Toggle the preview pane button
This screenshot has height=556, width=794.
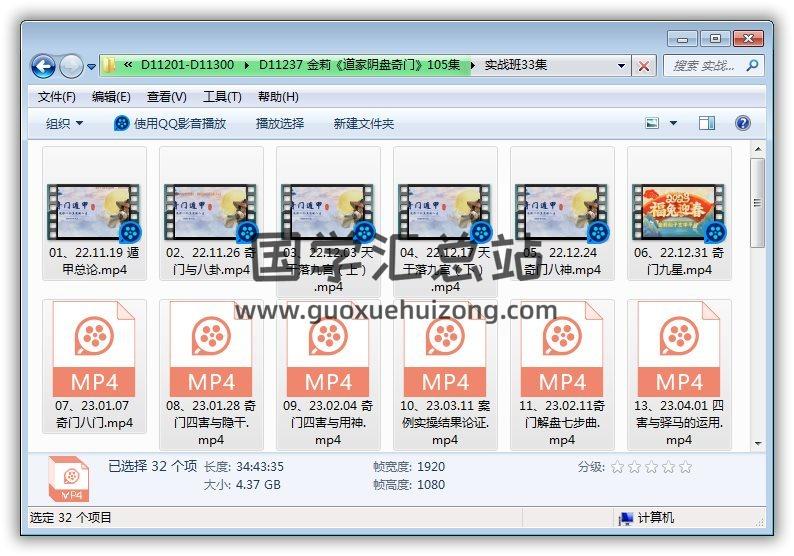(707, 123)
